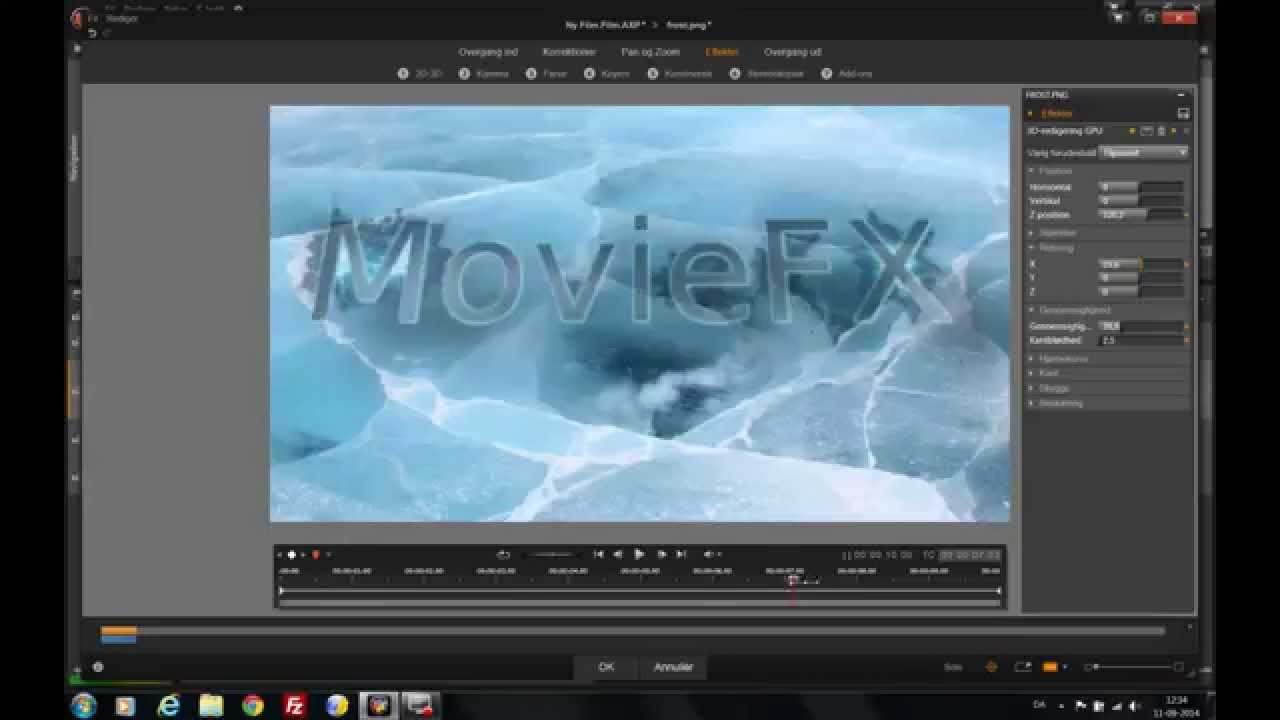This screenshot has width=1280, height=720.
Task: Open the Overgang ind tab
Action: tap(488, 52)
